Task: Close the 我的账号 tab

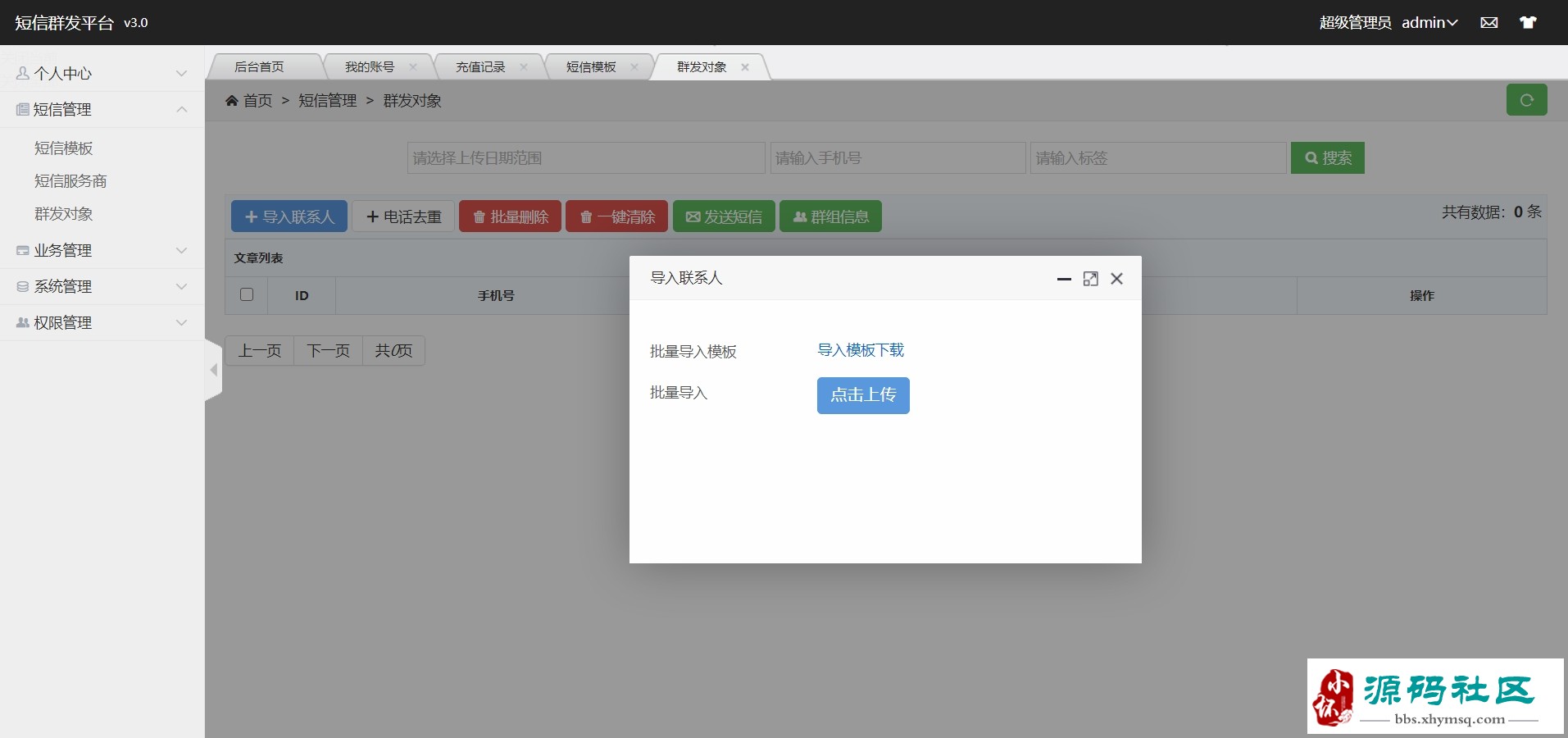Action: [x=412, y=67]
